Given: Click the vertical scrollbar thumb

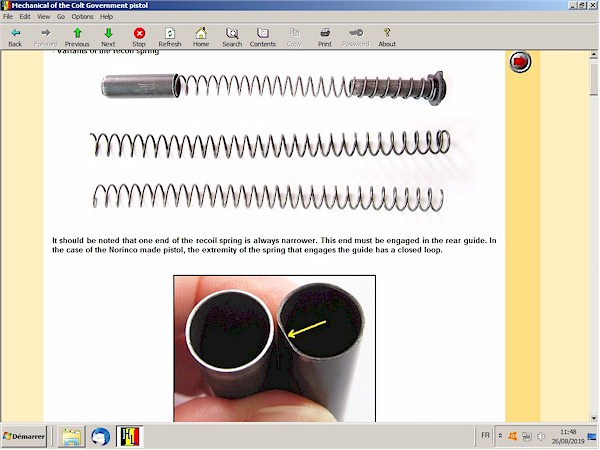Looking at the screenshot, I should [593, 80].
